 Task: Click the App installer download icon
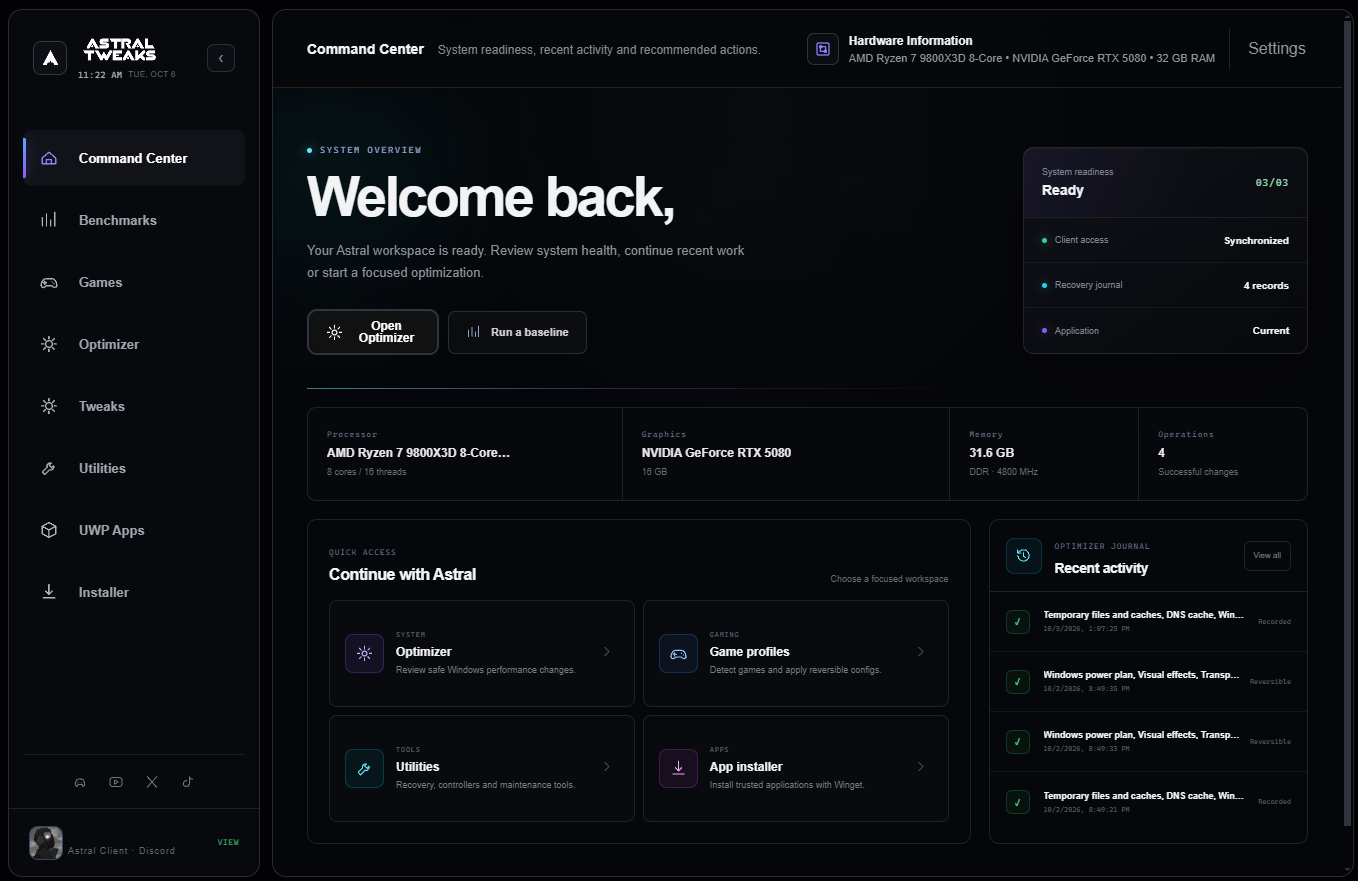coord(678,768)
